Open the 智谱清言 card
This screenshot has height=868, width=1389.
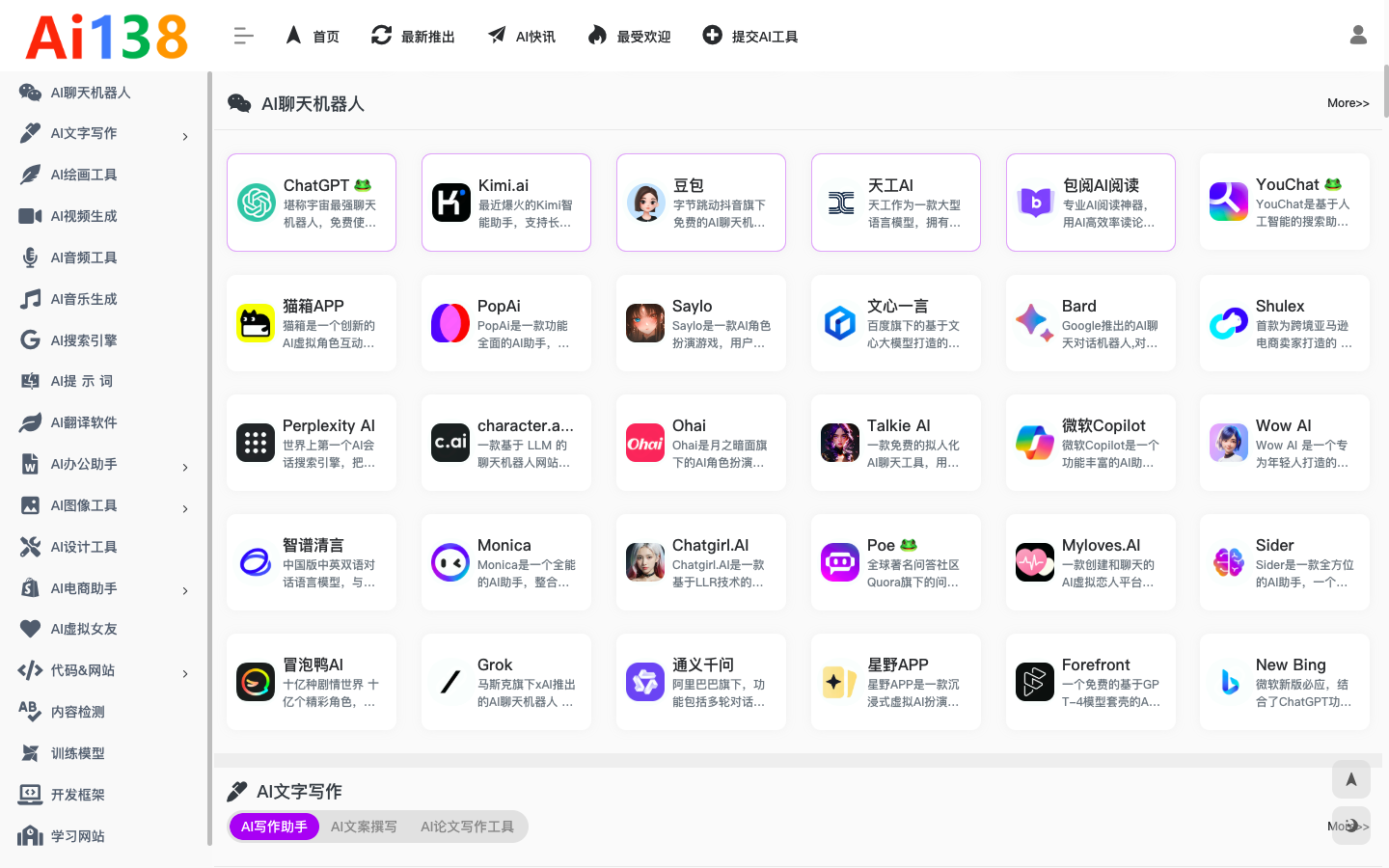click(x=312, y=562)
